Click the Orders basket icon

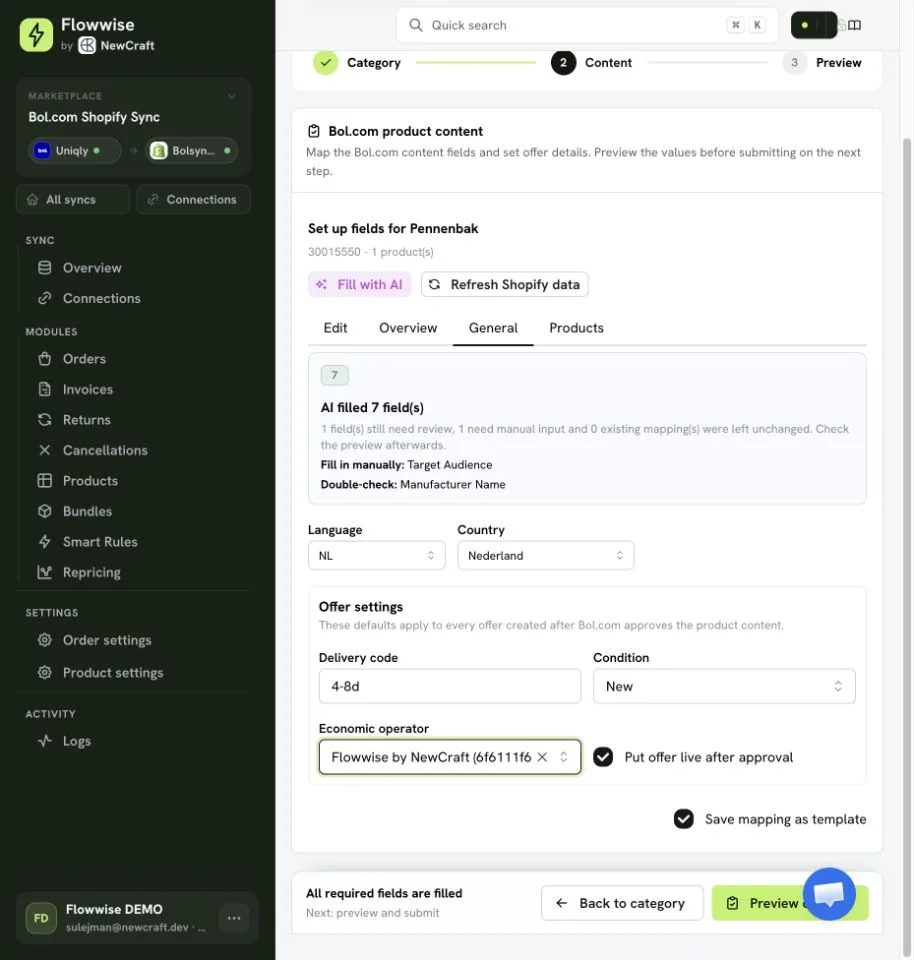tap(45, 359)
